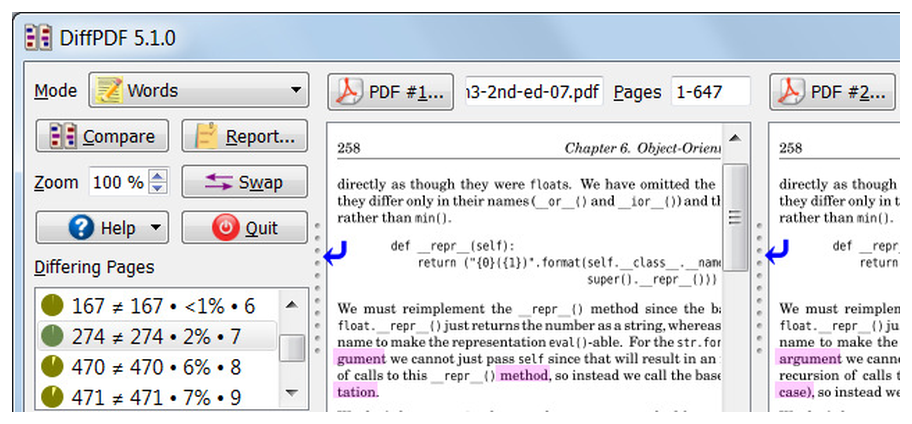Screen dimensions: 912x424
Task: Click pie icon beside page 274 entry
Action: [52, 336]
